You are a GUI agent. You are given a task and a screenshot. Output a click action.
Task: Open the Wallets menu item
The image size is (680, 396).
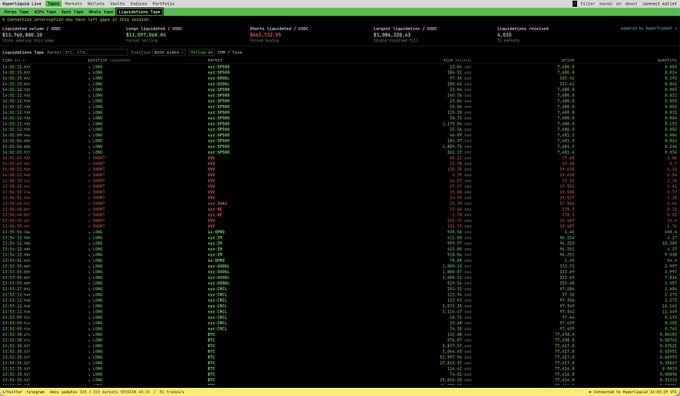96,3
